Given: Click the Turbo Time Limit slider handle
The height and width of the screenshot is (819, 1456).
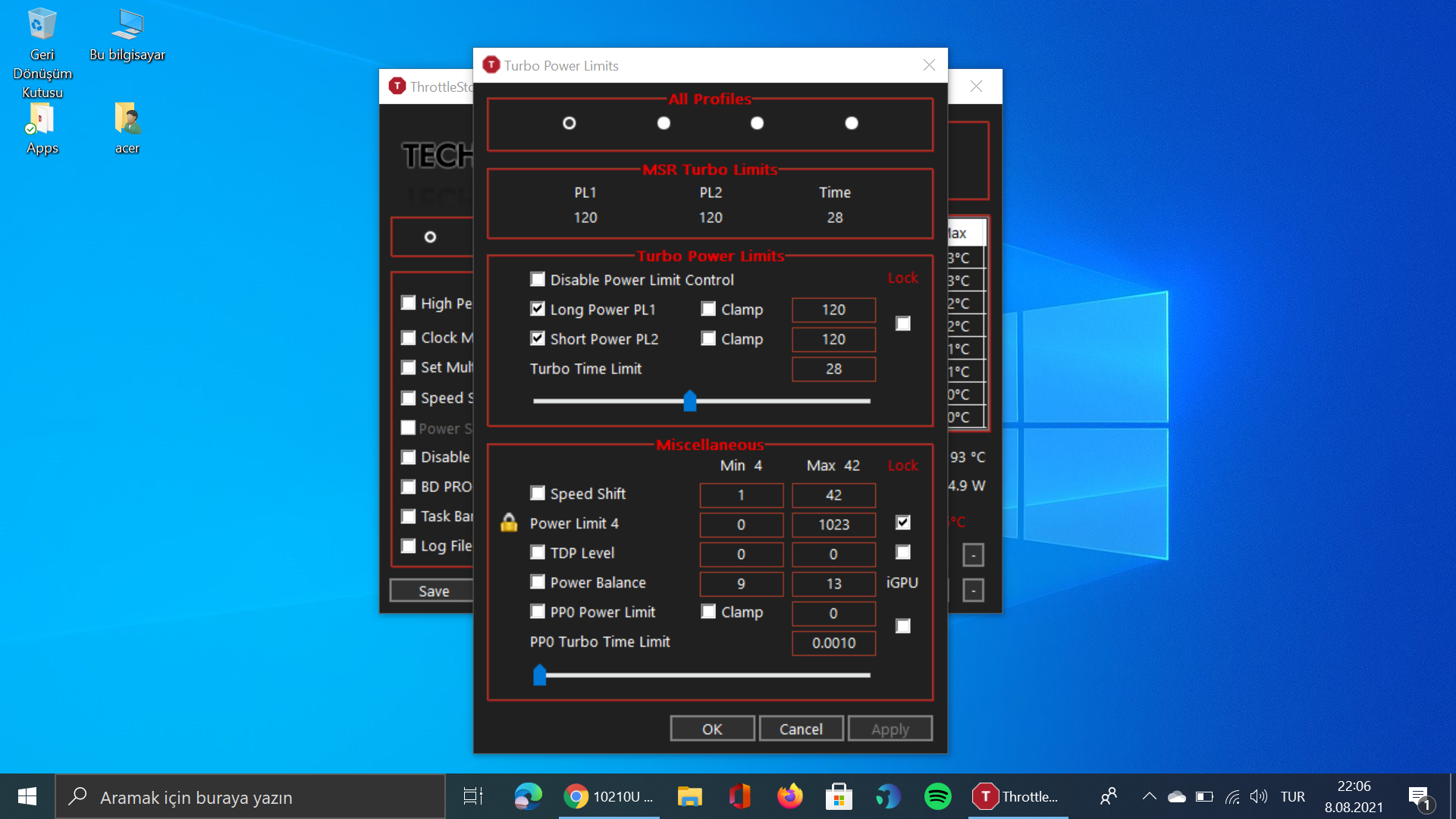Looking at the screenshot, I should [x=690, y=400].
